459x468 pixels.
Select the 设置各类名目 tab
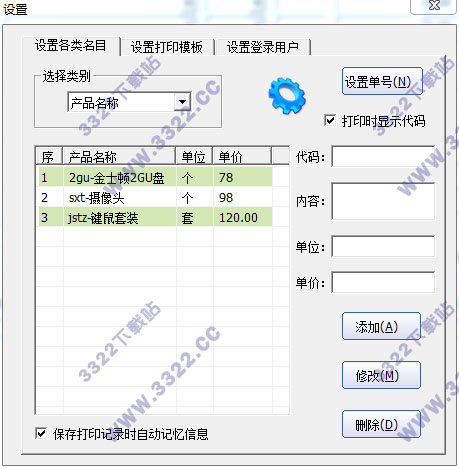pos(71,46)
